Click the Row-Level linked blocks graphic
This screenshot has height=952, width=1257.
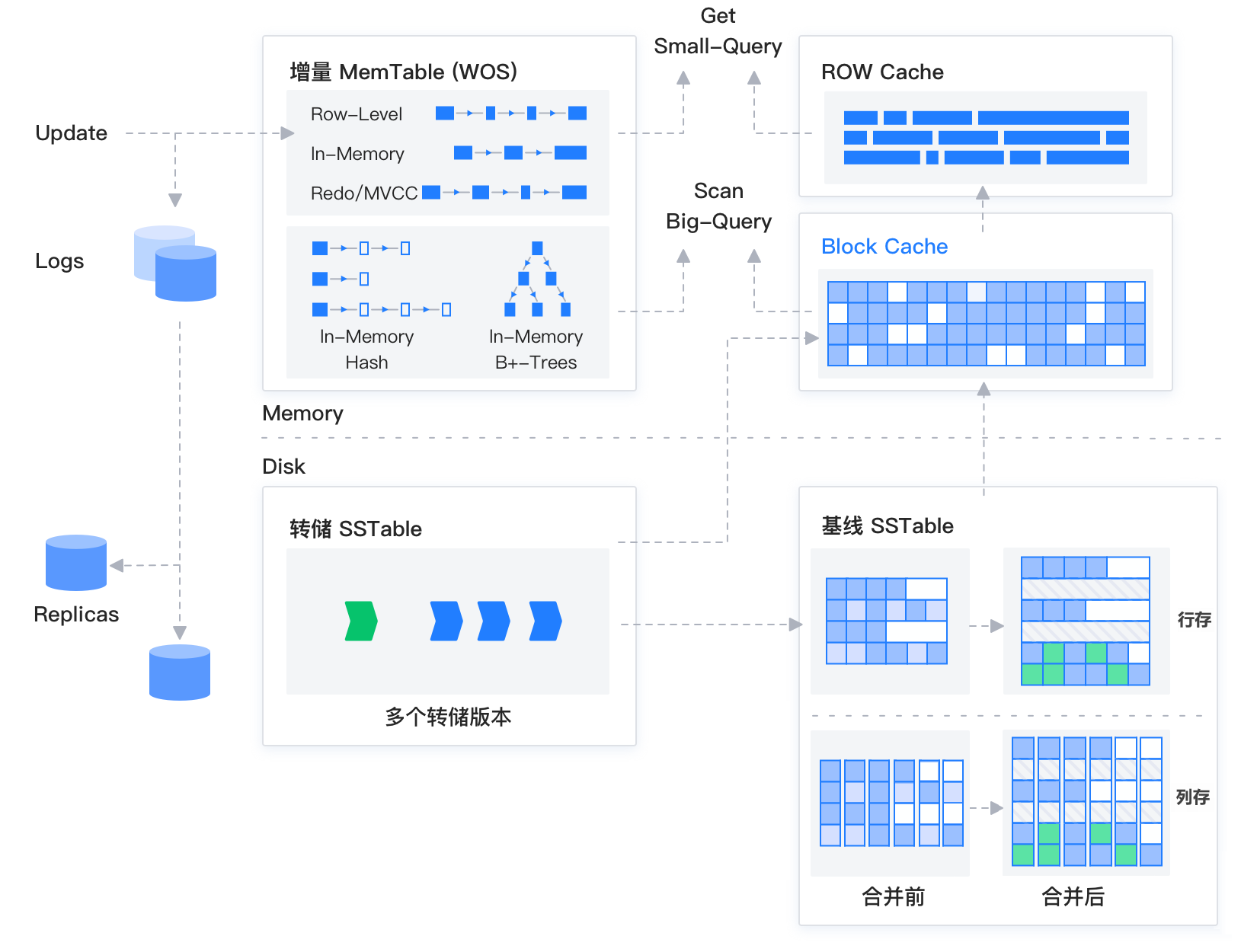(x=511, y=113)
